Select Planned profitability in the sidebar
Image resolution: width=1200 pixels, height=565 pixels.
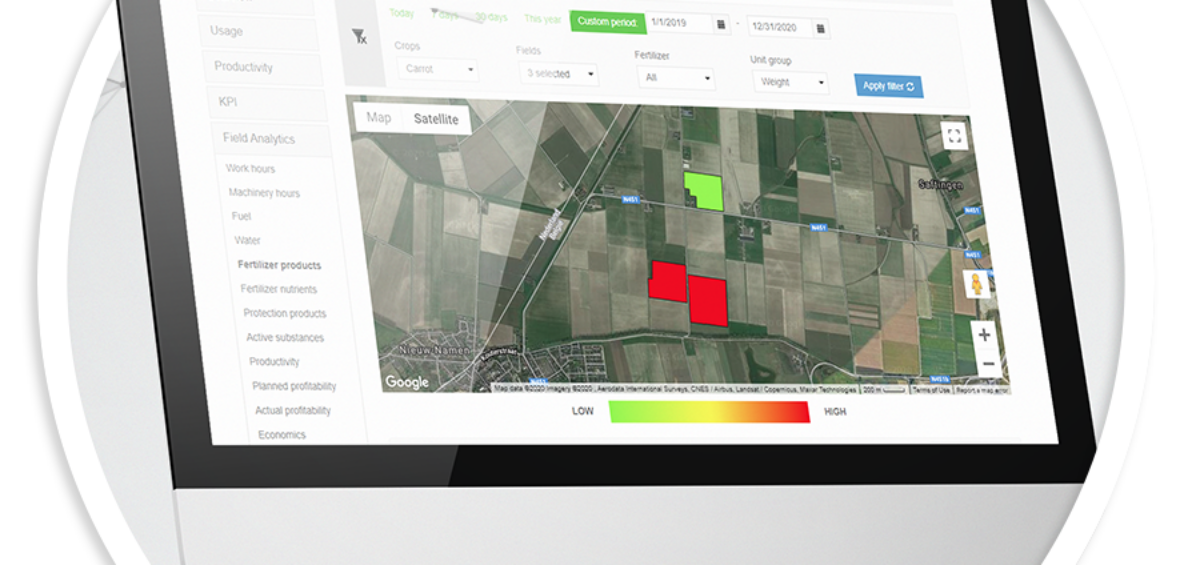click(294, 386)
